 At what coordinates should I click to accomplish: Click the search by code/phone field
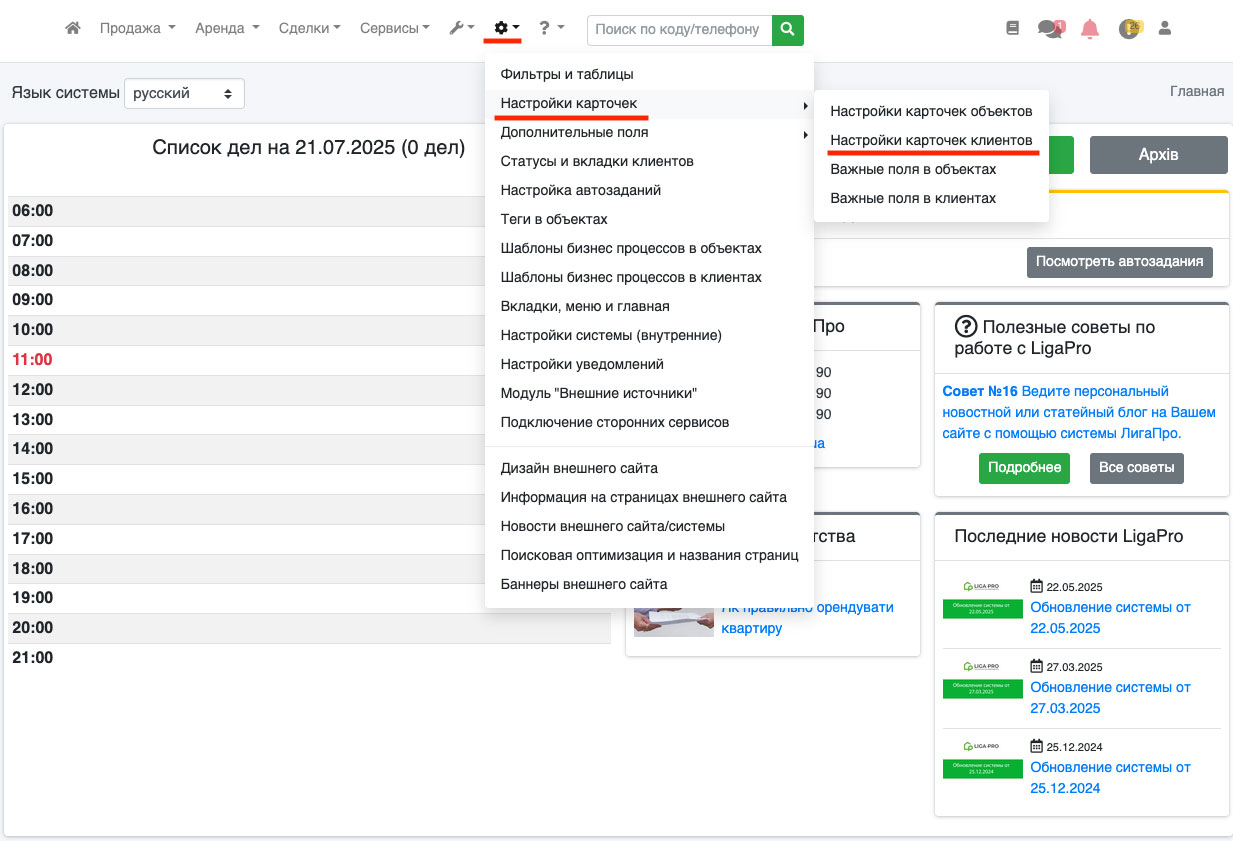[679, 29]
